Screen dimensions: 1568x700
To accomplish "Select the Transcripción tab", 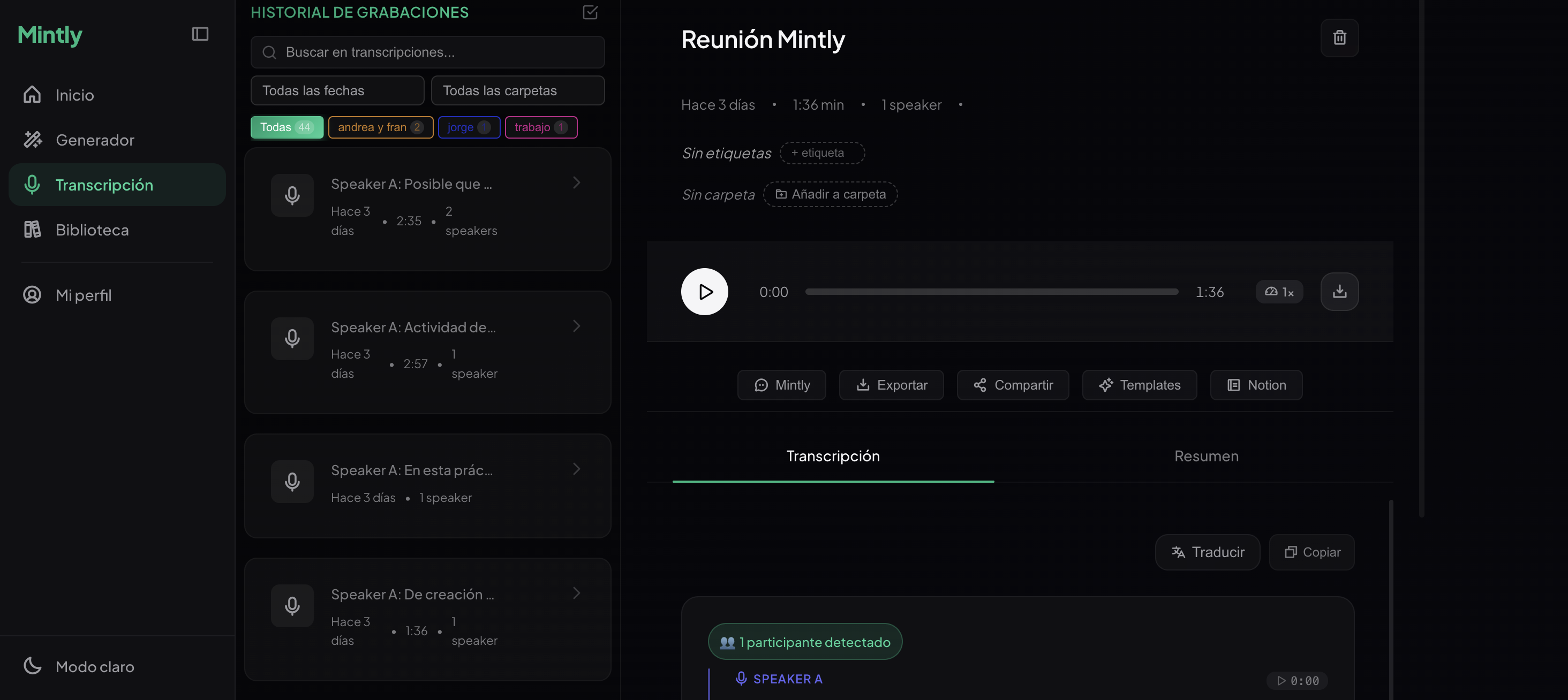I will (833, 455).
